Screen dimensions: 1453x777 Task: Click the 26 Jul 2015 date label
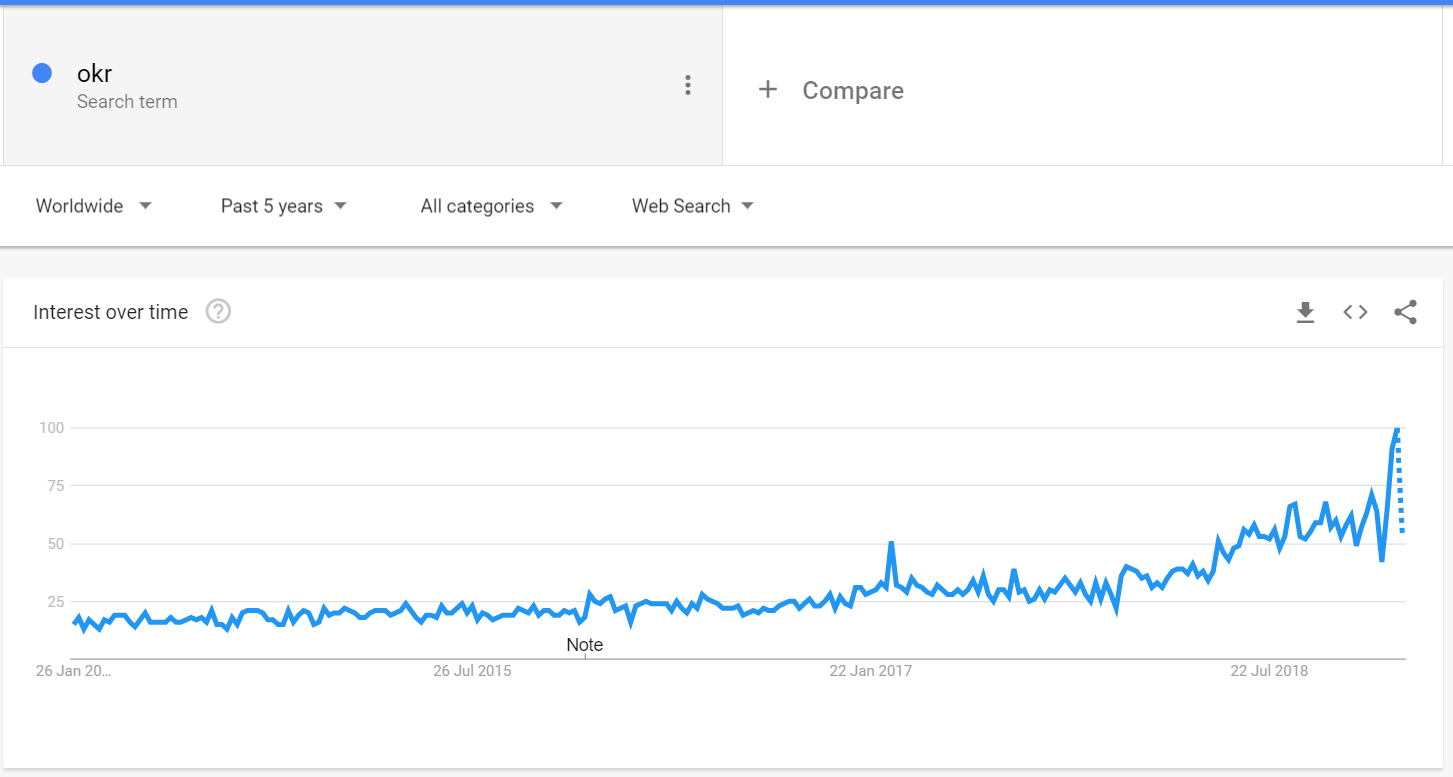click(472, 671)
